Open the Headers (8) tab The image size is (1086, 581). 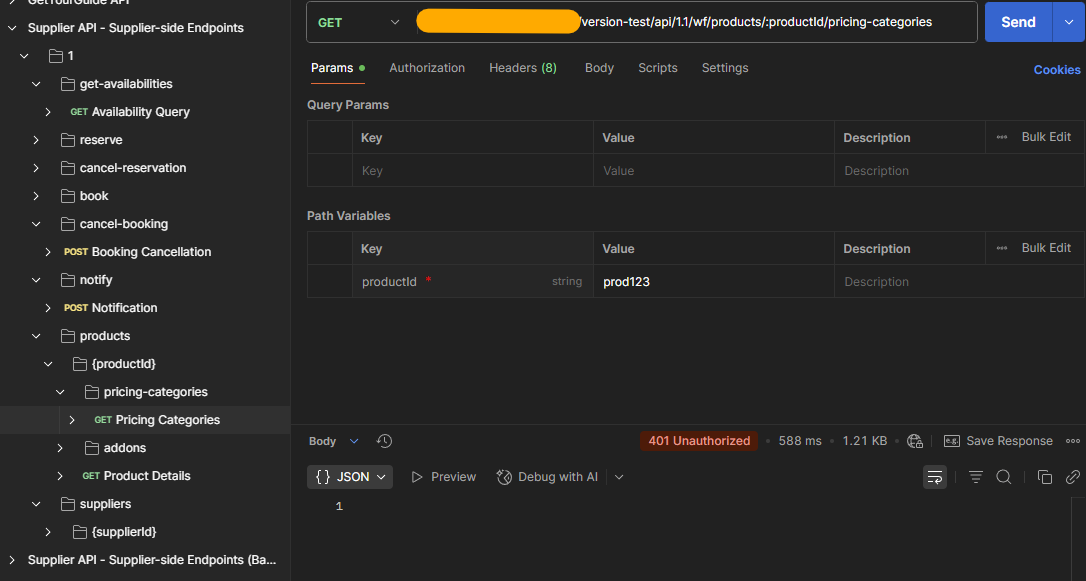pyautogui.click(x=523, y=68)
